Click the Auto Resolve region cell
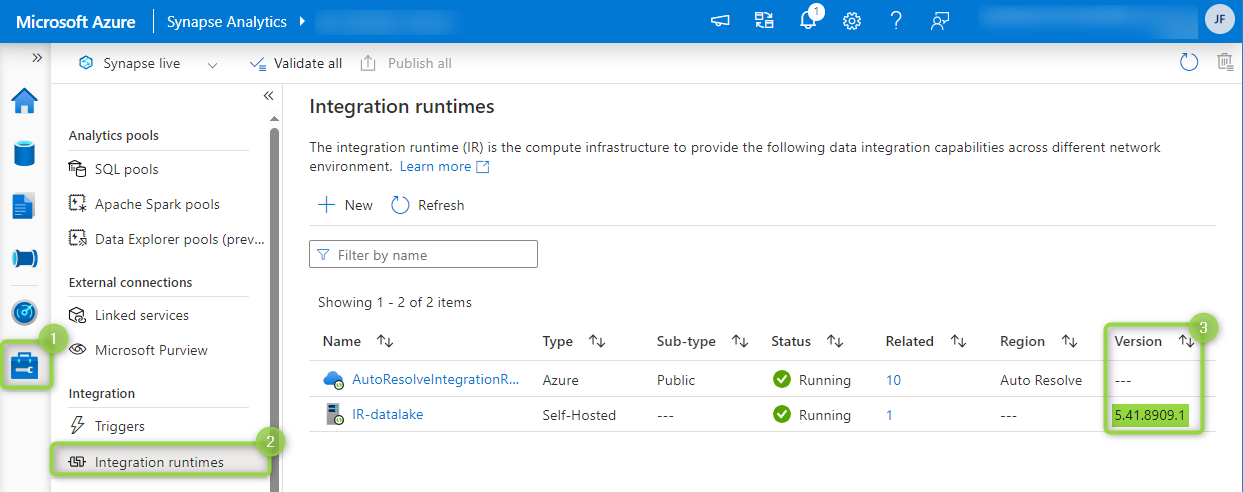Viewport: 1243px width, 492px height. pos(1041,380)
